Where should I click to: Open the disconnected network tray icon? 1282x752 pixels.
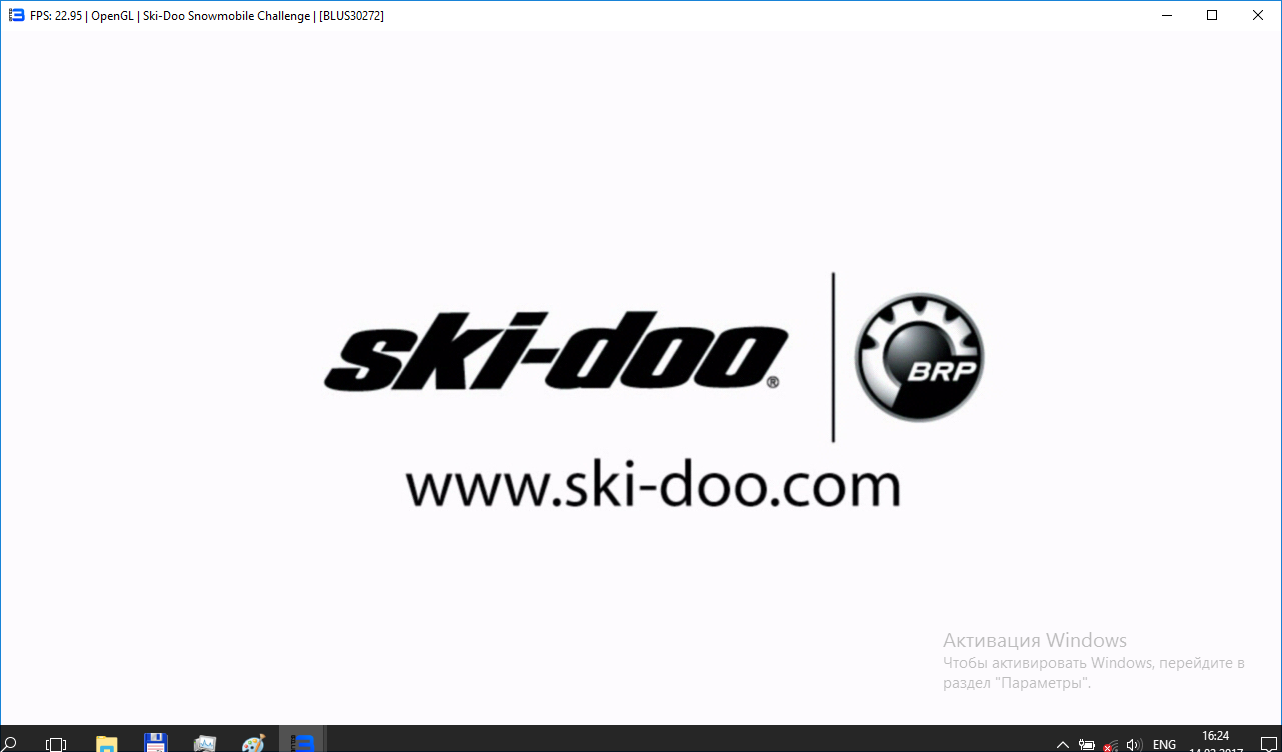click(x=1110, y=745)
